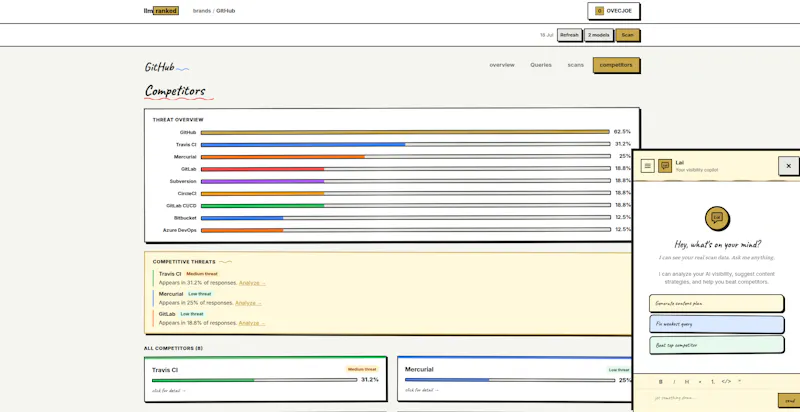This screenshot has height=412, width=800.
Task: Select the competitors tab
Action: [616, 65]
